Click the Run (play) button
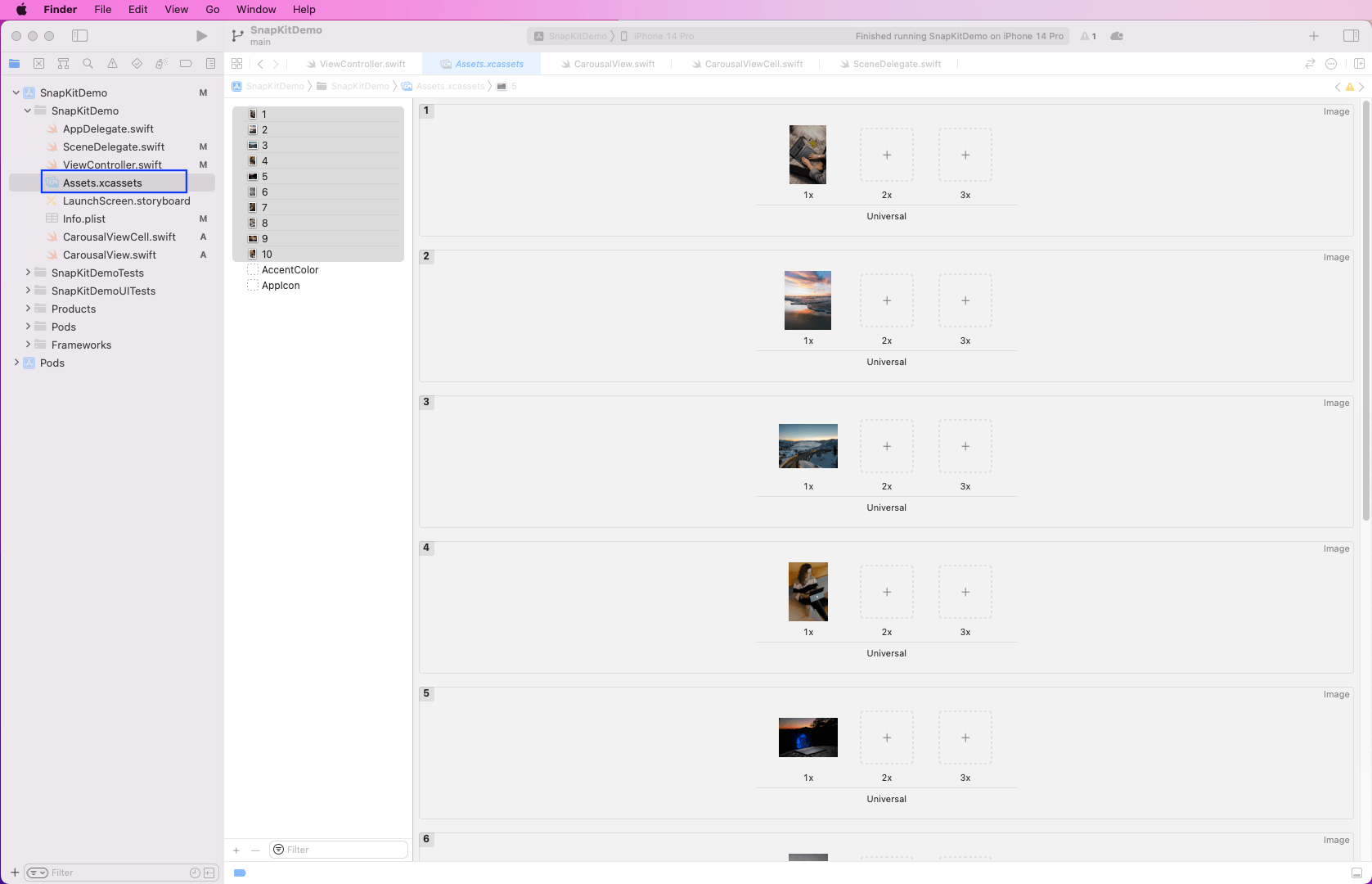The image size is (1372, 884). (201, 36)
